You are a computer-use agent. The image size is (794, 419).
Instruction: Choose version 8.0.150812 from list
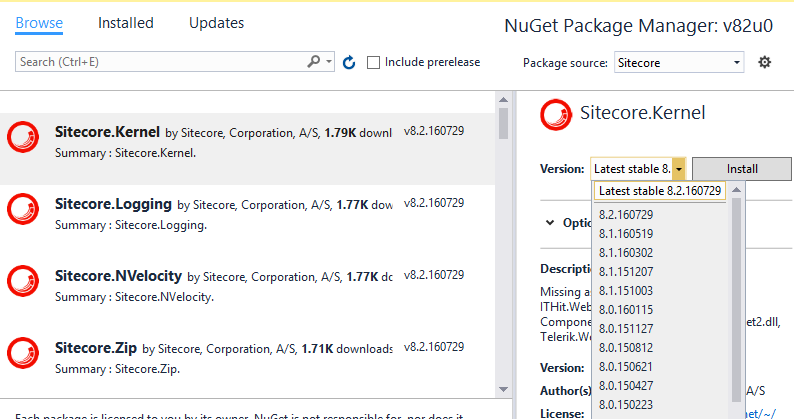(626, 348)
